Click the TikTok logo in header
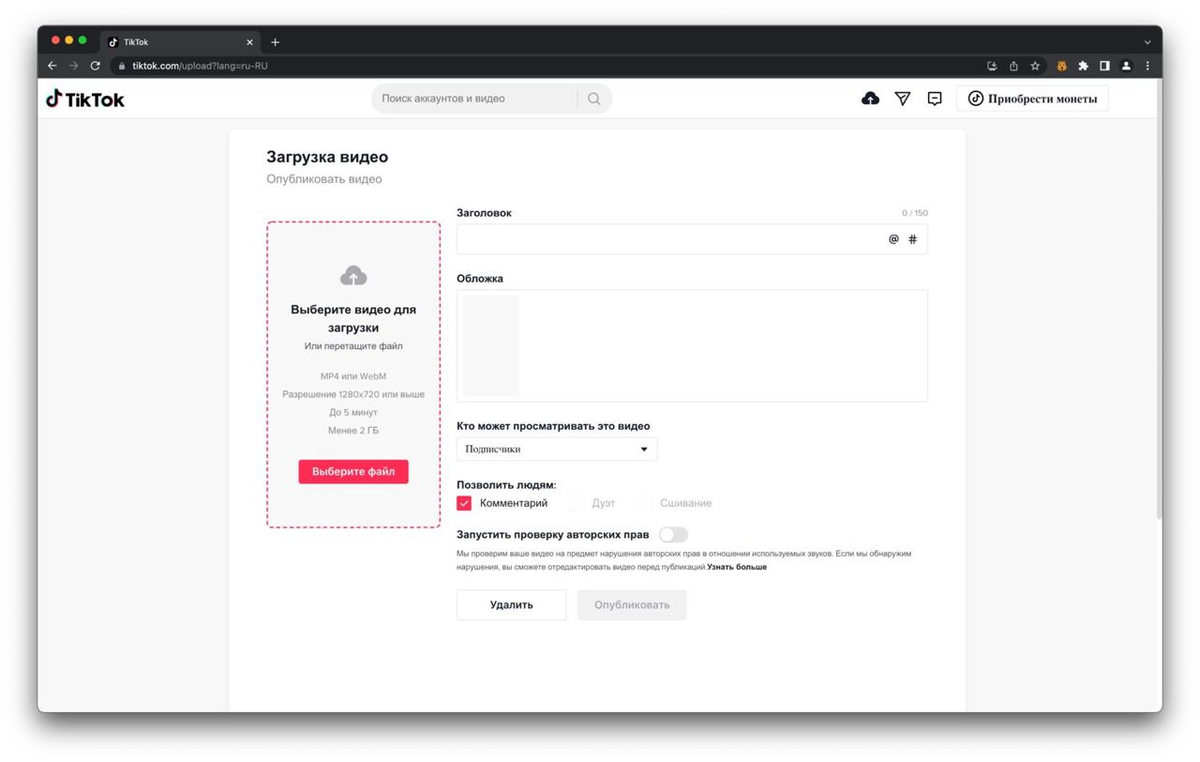Image resolution: width=1200 pixels, height=762 pixels. 85,98
